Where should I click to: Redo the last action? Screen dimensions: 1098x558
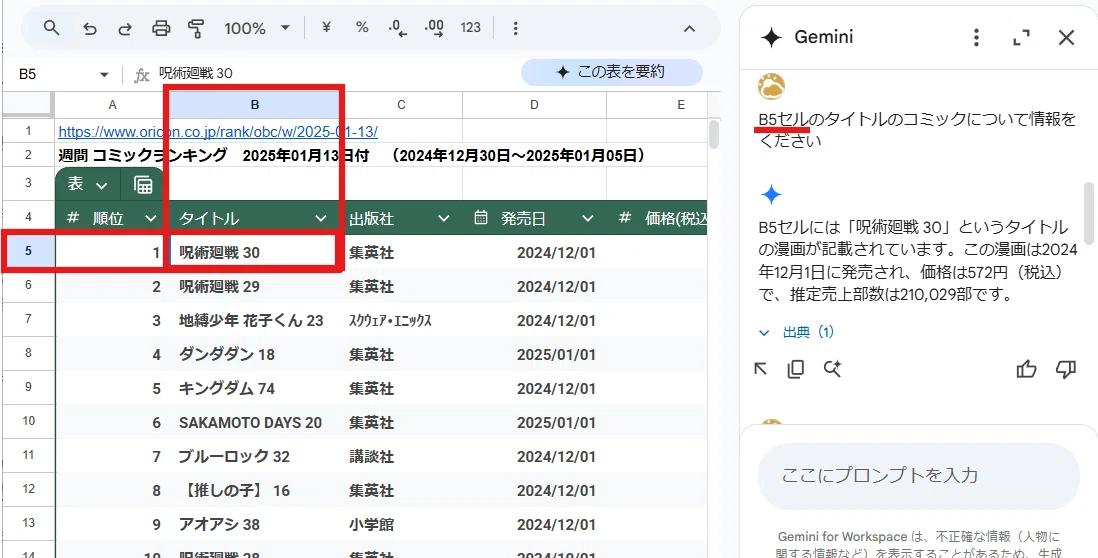tap(125, 28)
